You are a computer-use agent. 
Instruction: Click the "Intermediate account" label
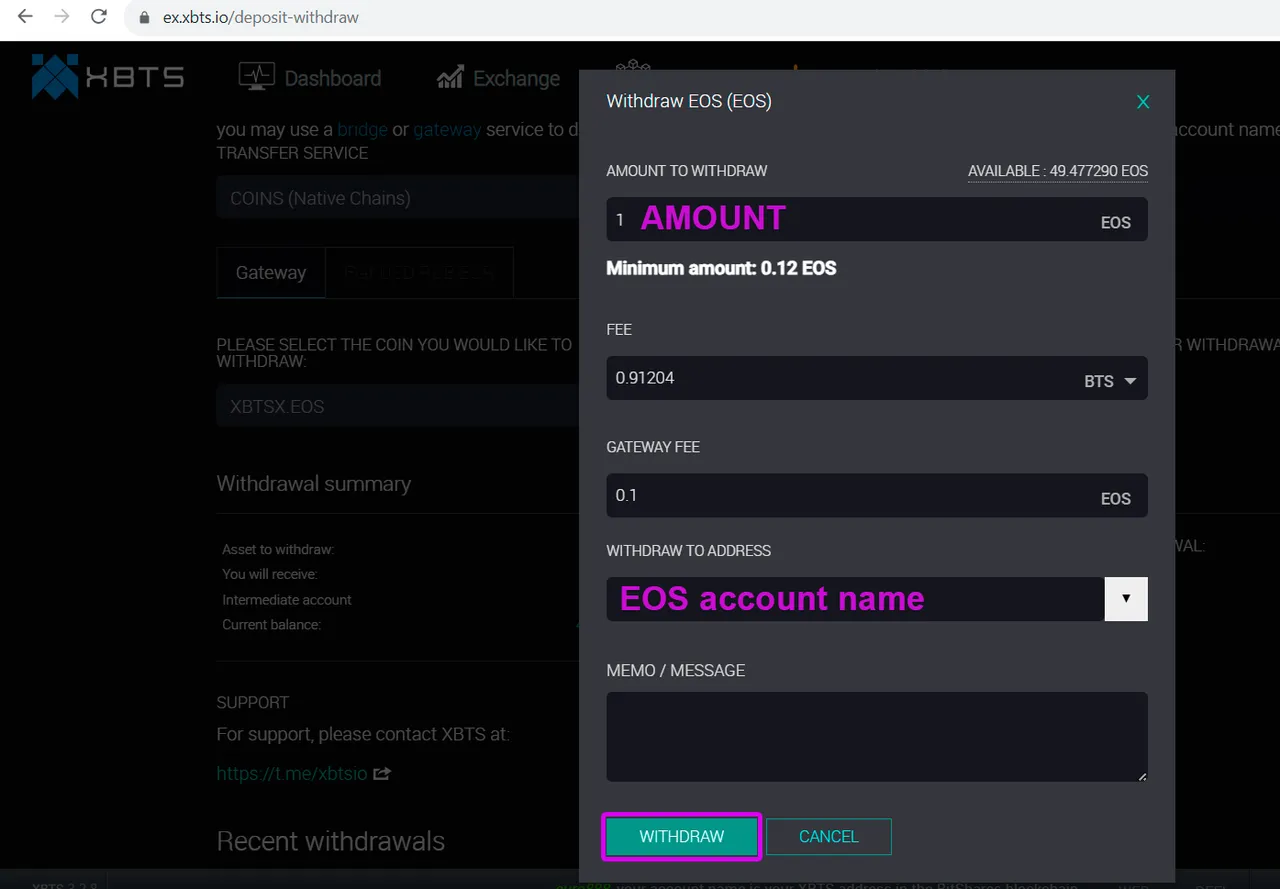pyautogui.click(x=287, y=600)
